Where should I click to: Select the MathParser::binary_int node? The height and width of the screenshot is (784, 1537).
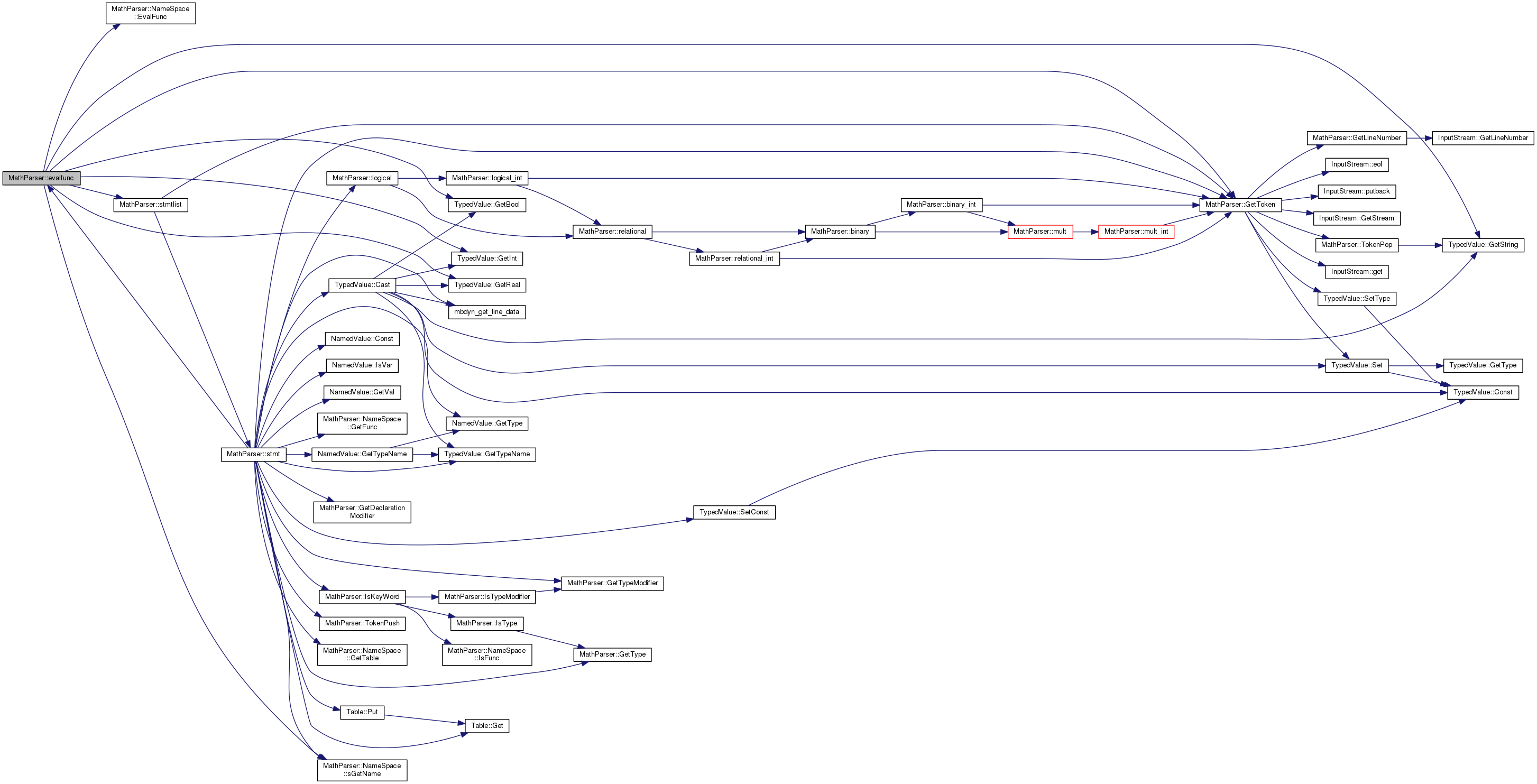pos(941,205)
